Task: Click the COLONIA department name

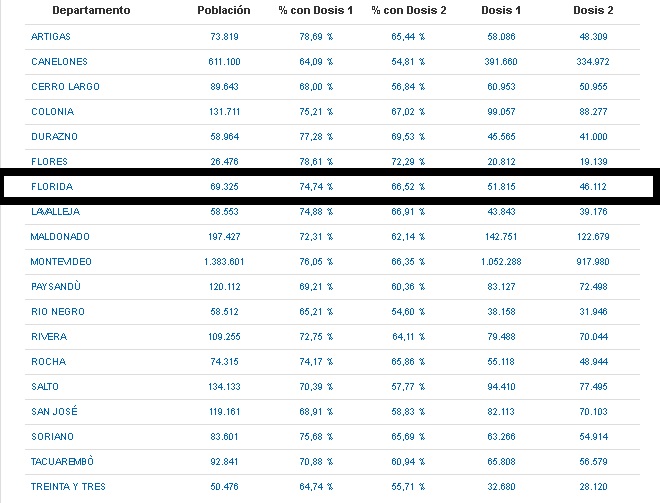Action: pos(52,112)
